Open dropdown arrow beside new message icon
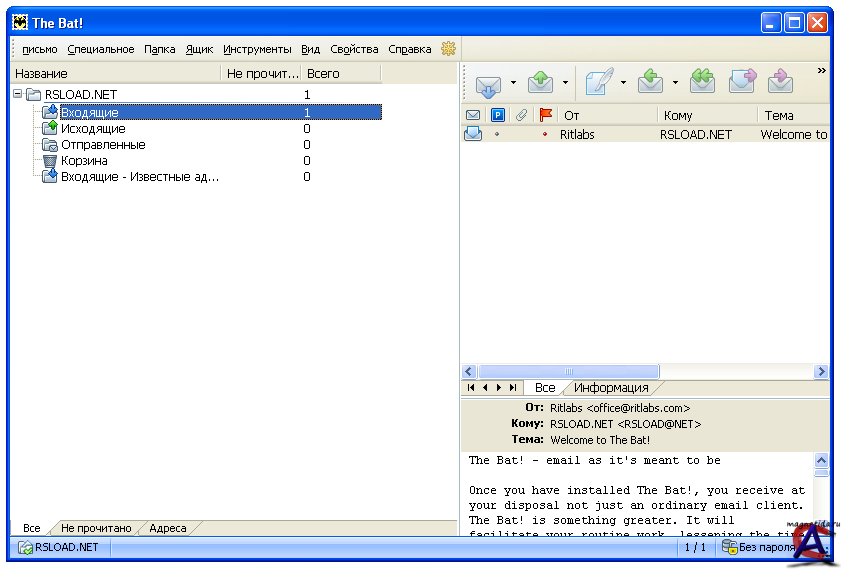Screen dimensions: 841x571 (x=623, y=83)
